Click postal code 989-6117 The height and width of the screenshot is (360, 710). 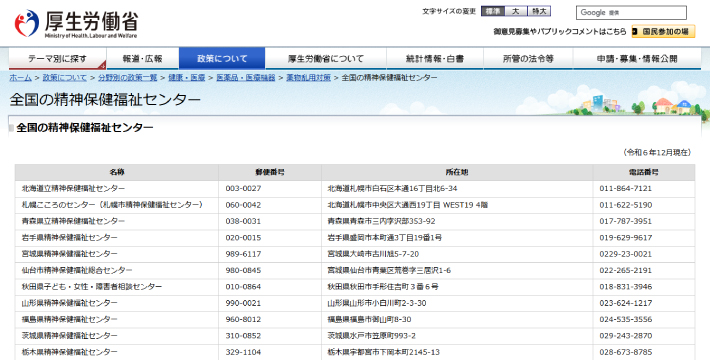pyautogui.click(x=243, y=254)
